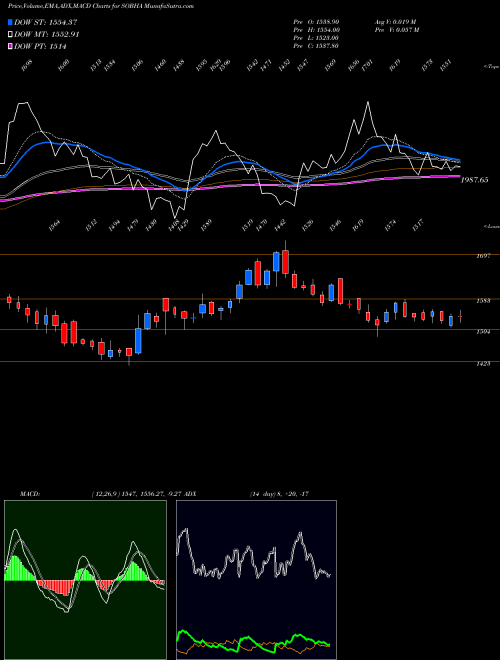The image size is (500, 660).
Task: Open the dark blue ADX indicator chart panel
Action: 256,580
